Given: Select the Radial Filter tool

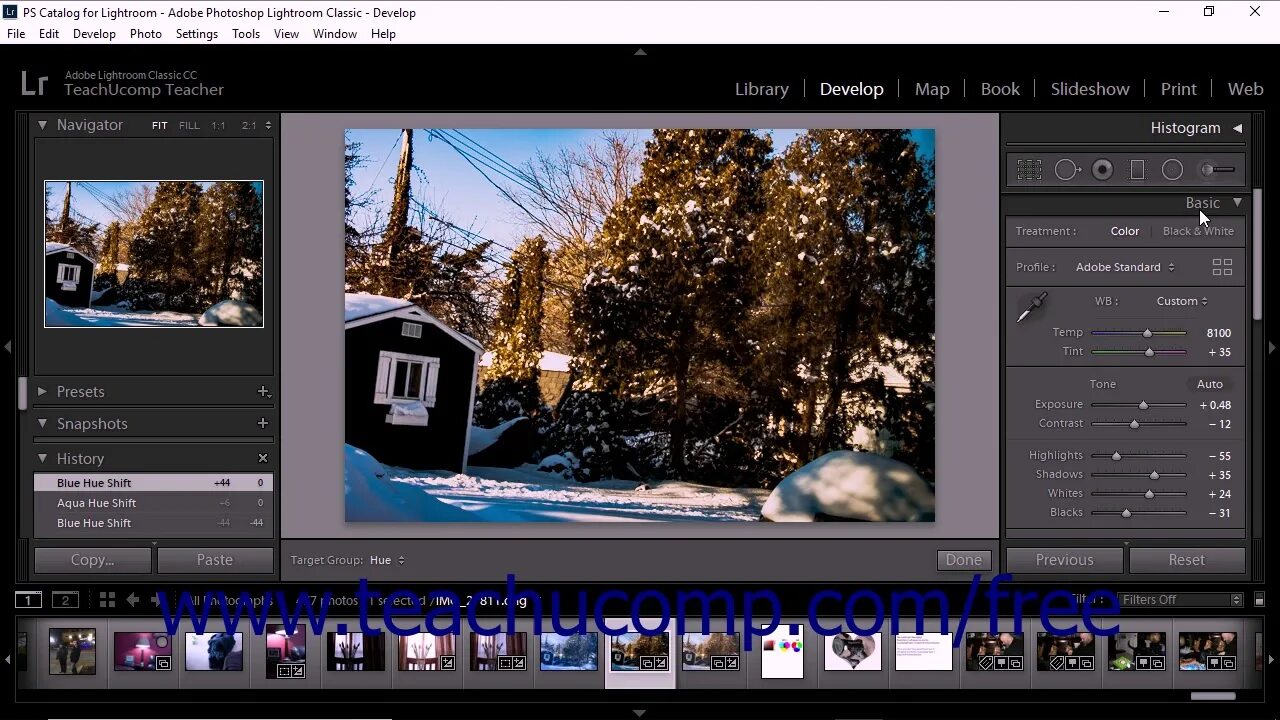Looking at the screenshot, I should click(1172, 170).
